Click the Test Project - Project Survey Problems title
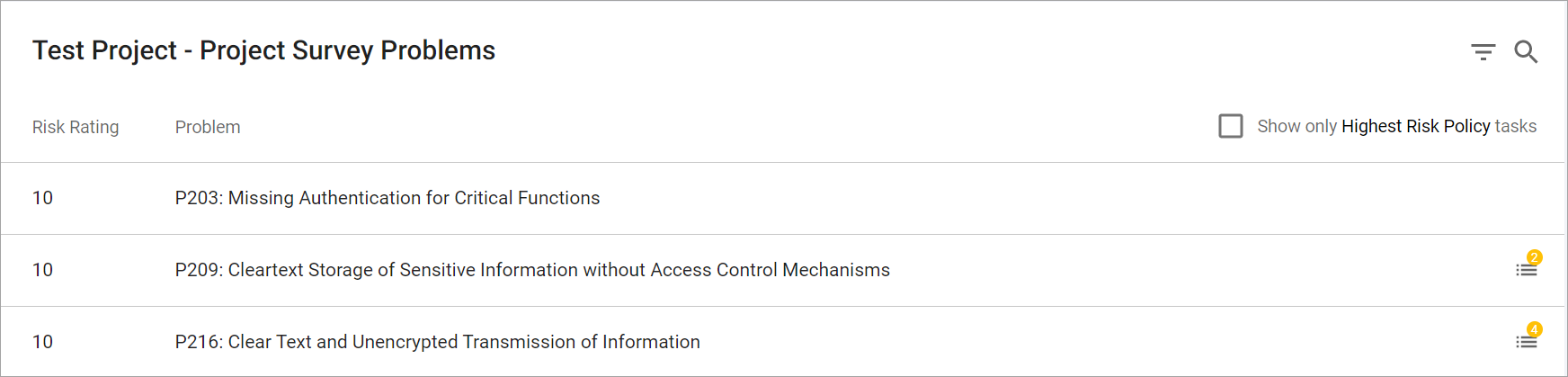1568x377 pixels. click(x=263, y=50)
